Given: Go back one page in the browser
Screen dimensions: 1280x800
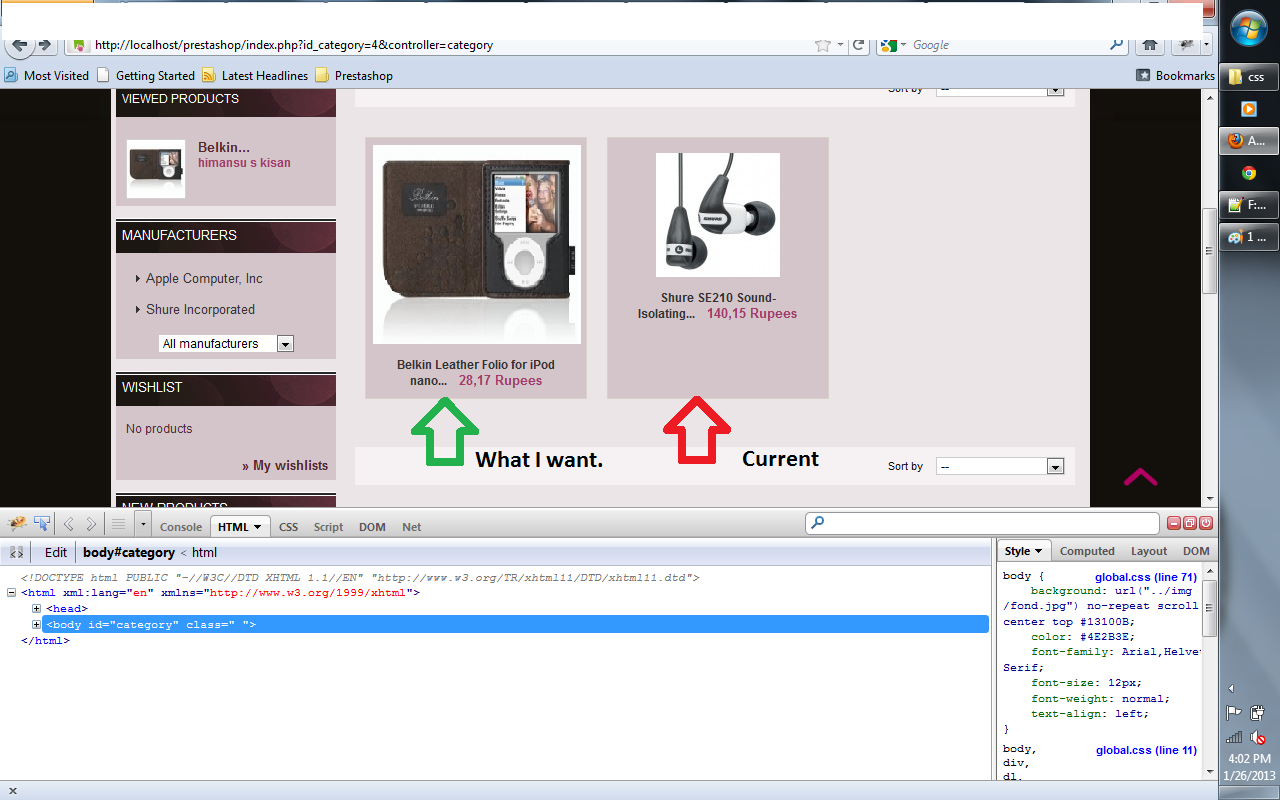Looking at the screenshot, I should click(x=19, y=45).
